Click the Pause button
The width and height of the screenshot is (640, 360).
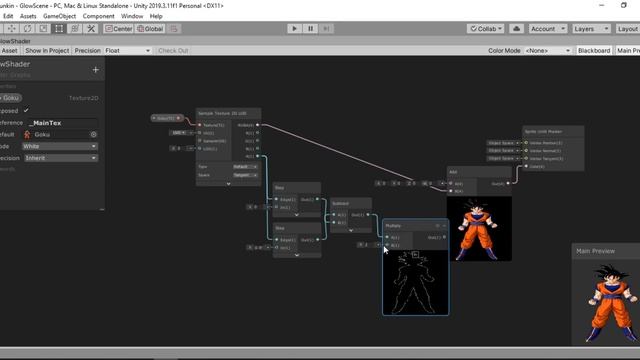click(x=310, y=29)
